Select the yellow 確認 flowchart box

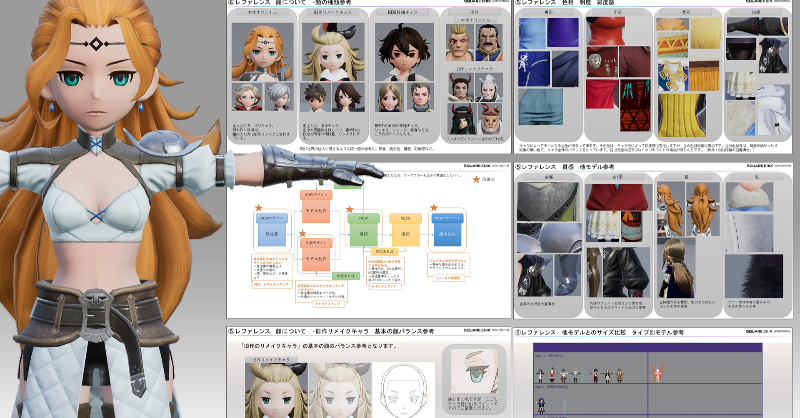(405, 230)
